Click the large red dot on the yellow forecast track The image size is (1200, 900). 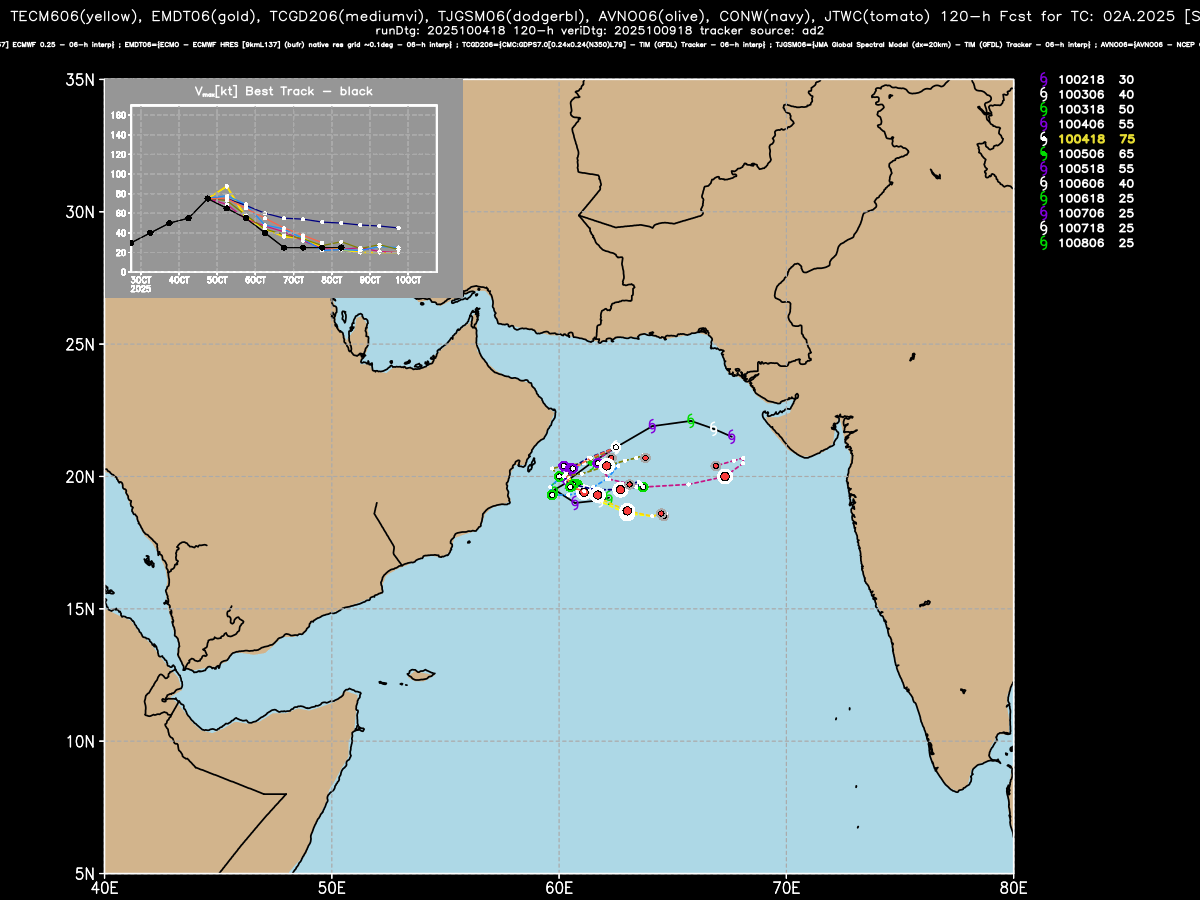pos(627,512)
